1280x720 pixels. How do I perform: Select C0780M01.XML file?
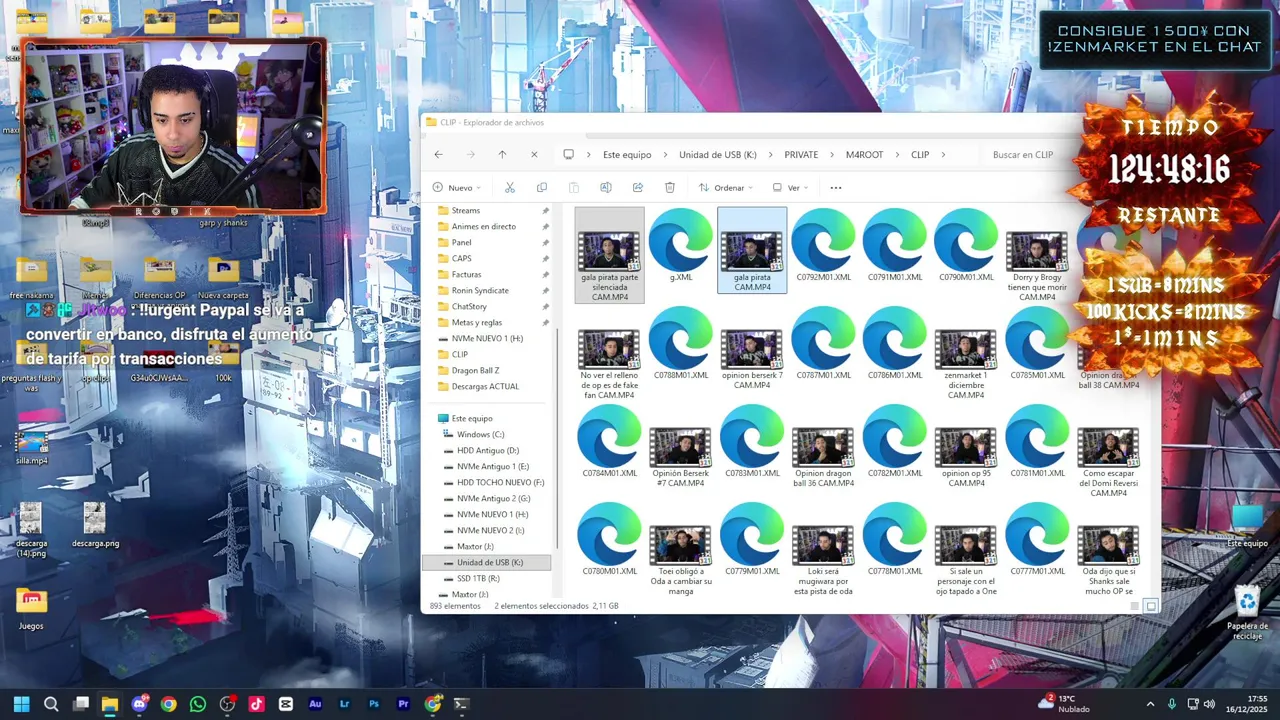coord(609,540)
